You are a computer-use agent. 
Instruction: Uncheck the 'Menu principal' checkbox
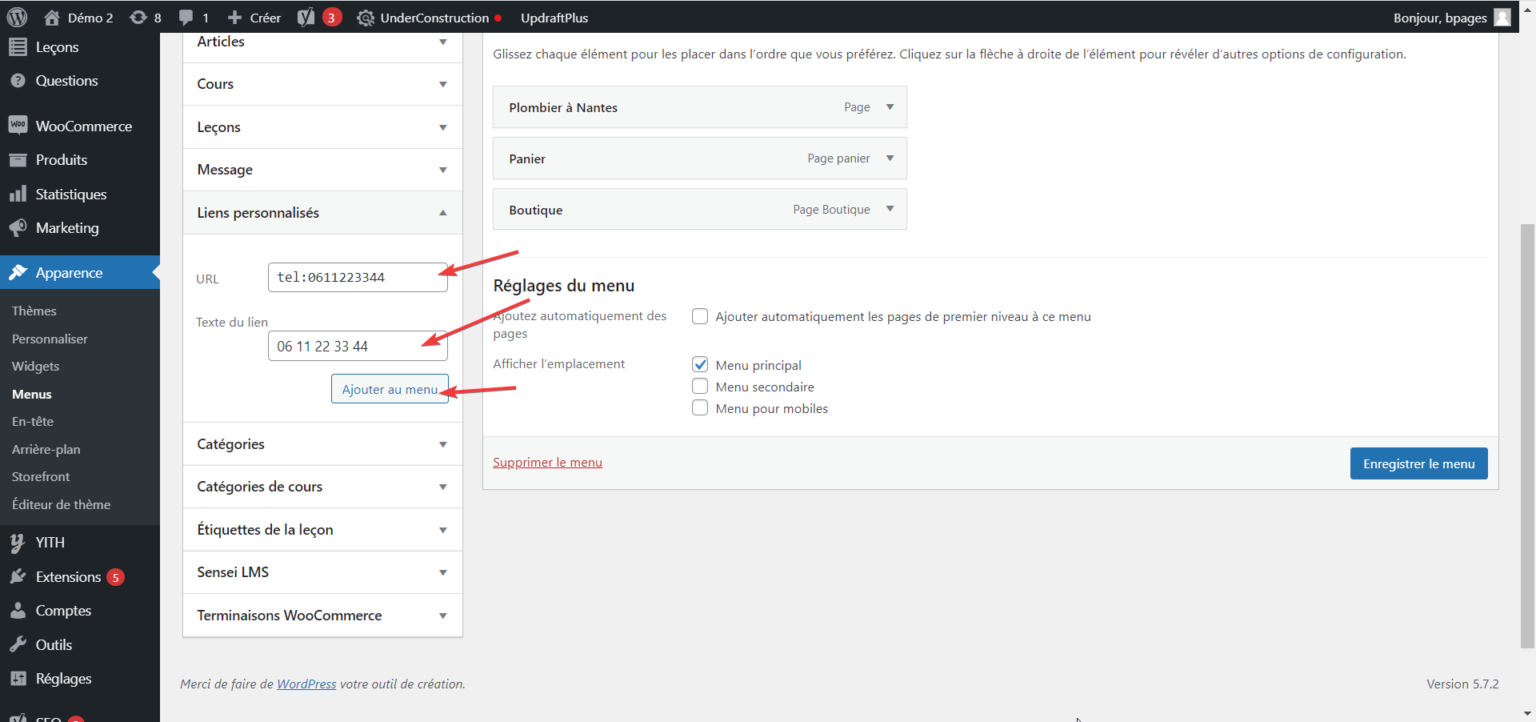[x=699, y=364]
